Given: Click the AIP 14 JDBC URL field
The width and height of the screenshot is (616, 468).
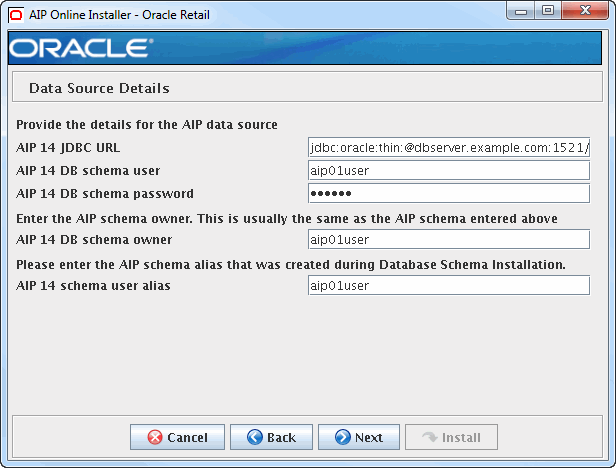Looking at the screenshot, I should tap(449, 147).
